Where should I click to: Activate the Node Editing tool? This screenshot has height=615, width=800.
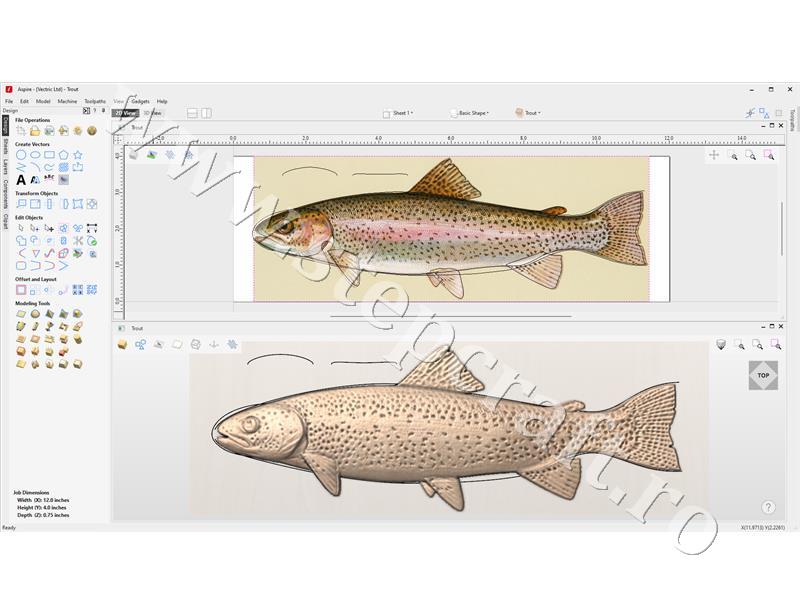click(35, 228)
